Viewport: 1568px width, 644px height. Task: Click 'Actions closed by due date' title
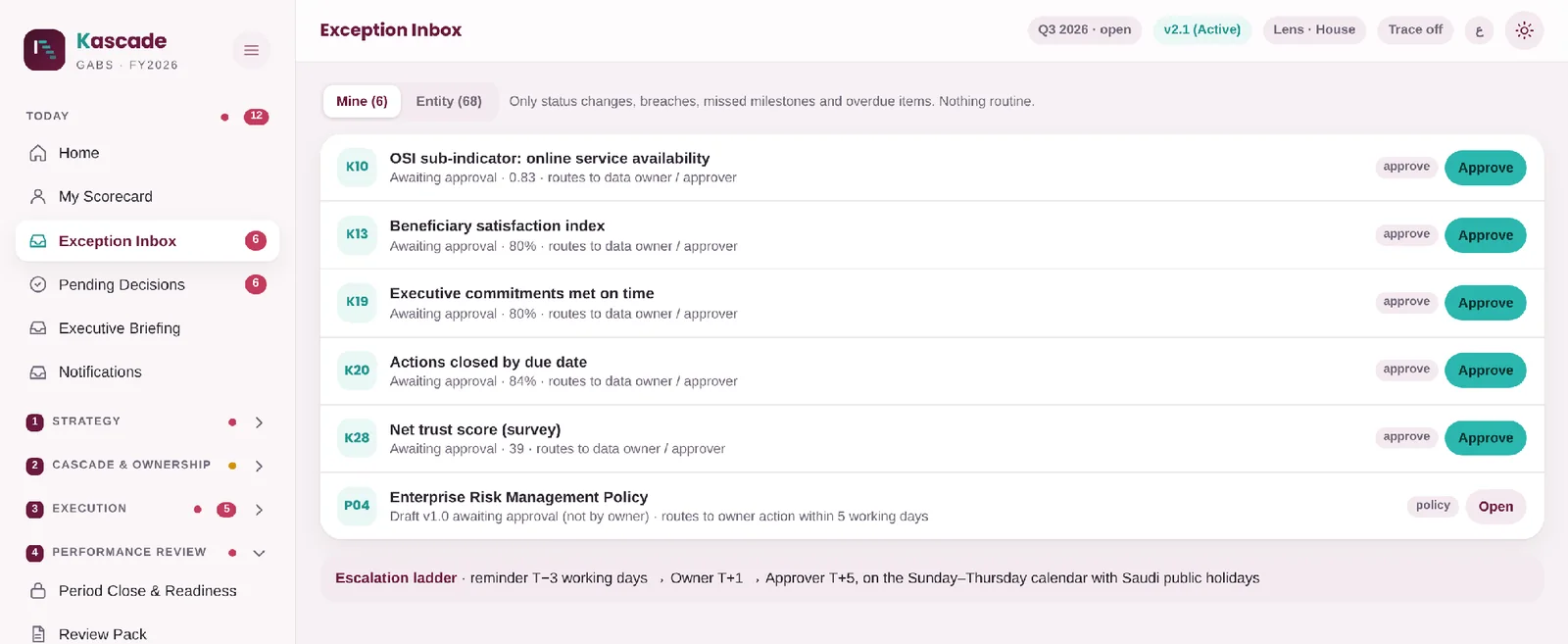[x=488, y=362]
